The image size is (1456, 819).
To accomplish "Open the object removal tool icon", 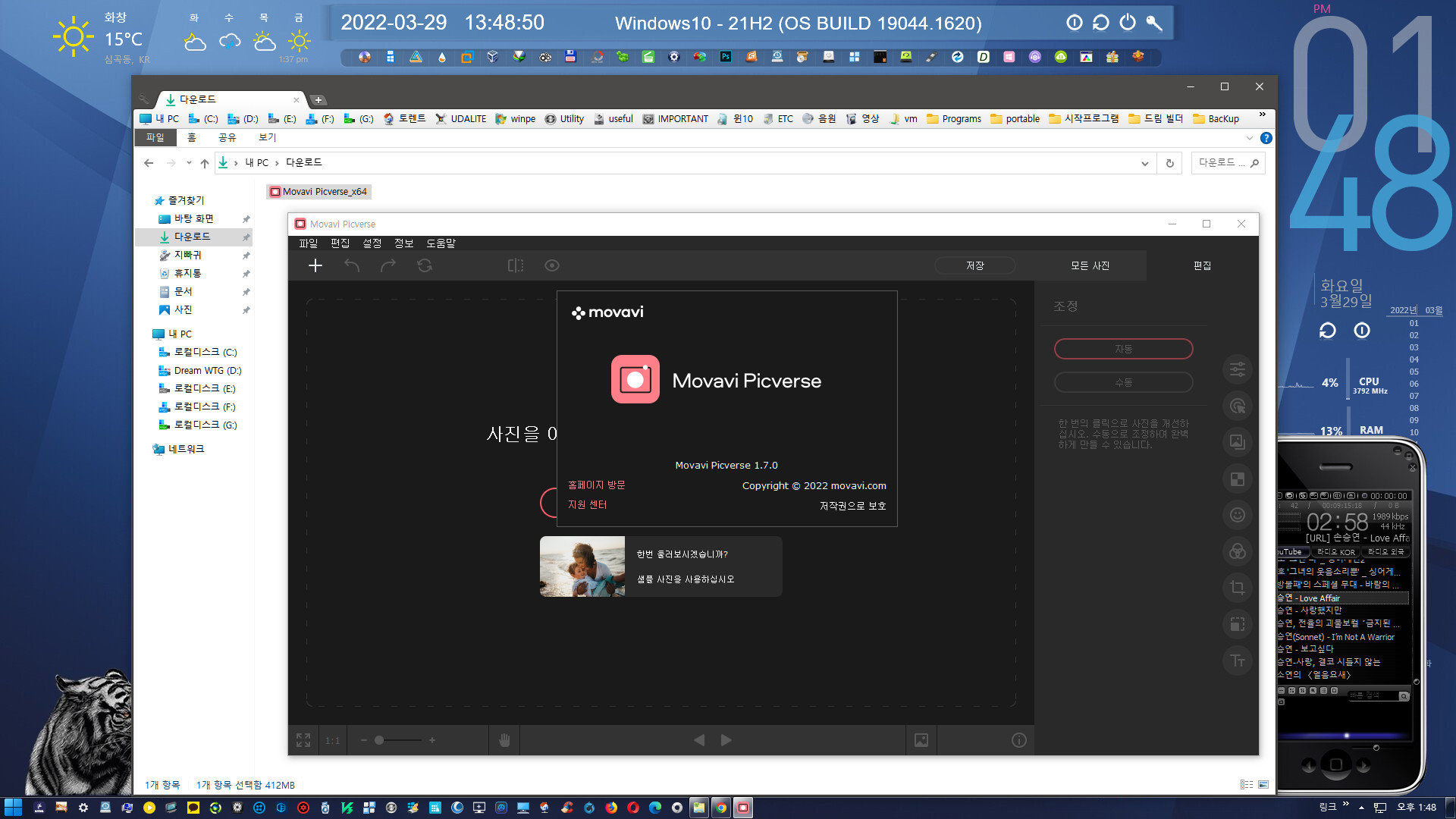I will tap(1238, 406).
